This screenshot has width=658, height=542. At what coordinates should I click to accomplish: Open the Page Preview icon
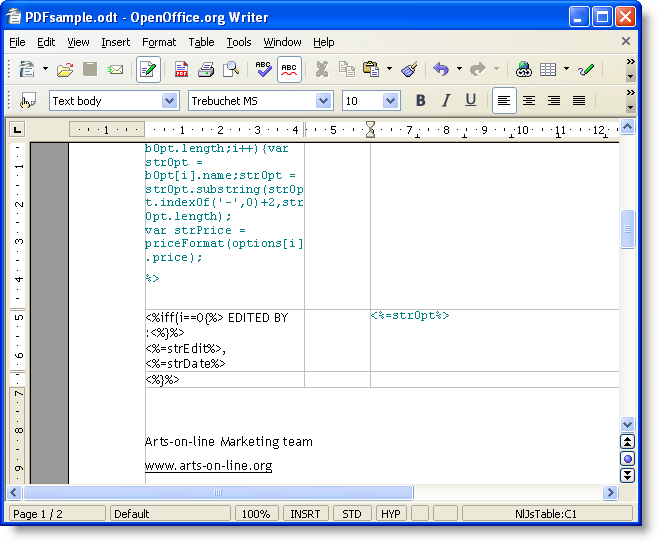click(x=231, y=70)
